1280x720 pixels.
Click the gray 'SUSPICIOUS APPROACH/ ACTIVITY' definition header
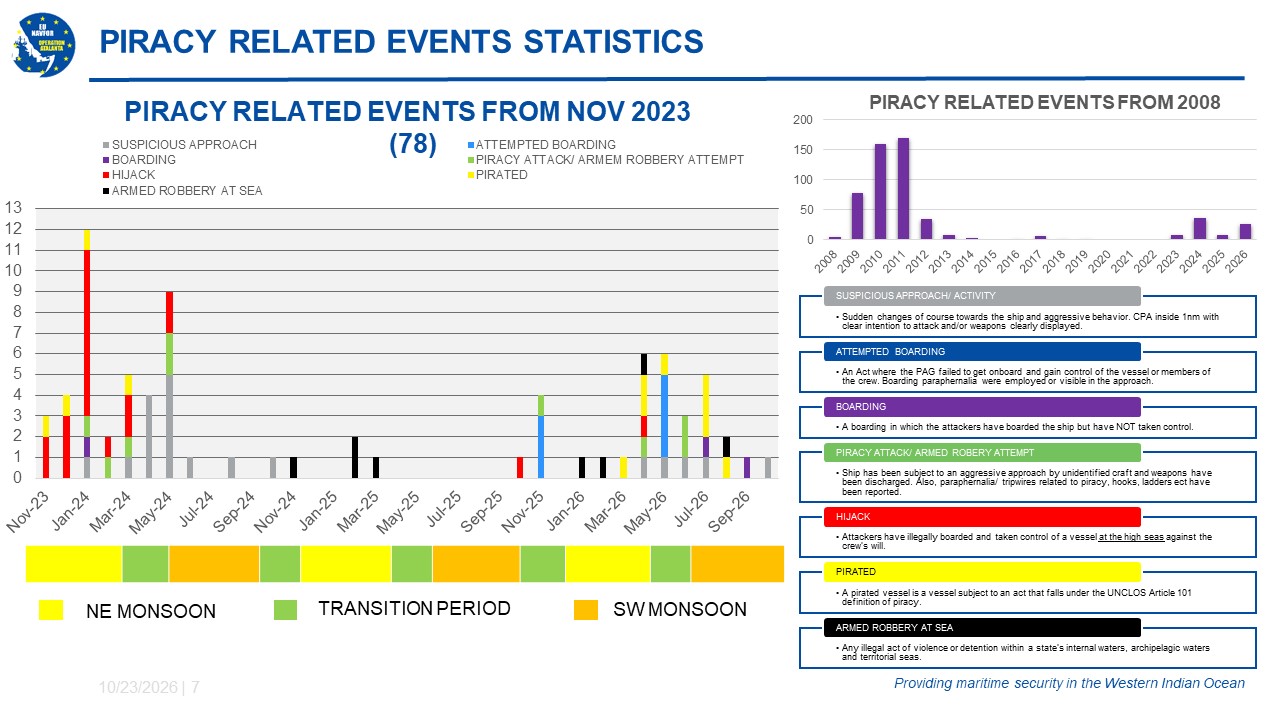pos(981,296)
